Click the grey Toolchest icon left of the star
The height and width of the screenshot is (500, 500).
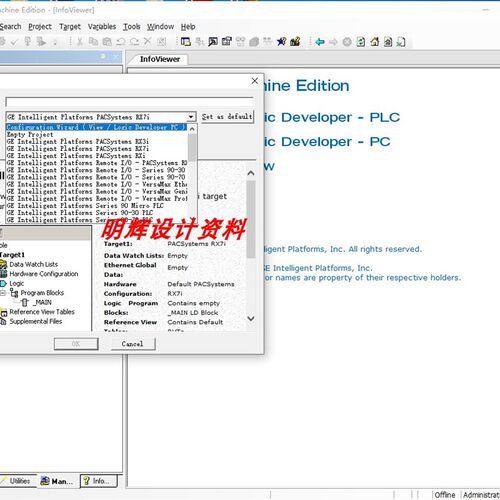268,42
